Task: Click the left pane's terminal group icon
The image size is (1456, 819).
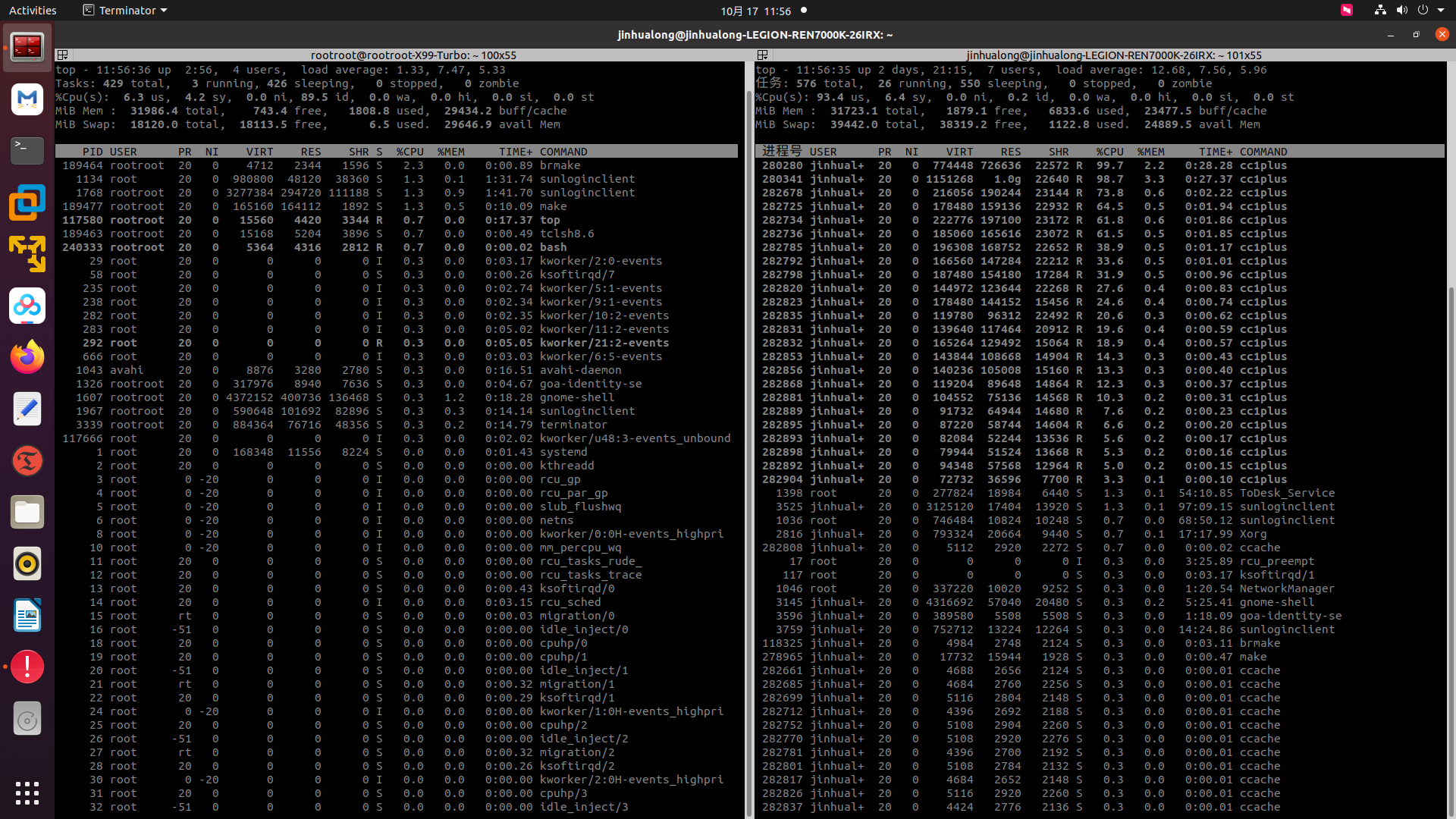Action: pyautogui.click(x=63, y=55)
